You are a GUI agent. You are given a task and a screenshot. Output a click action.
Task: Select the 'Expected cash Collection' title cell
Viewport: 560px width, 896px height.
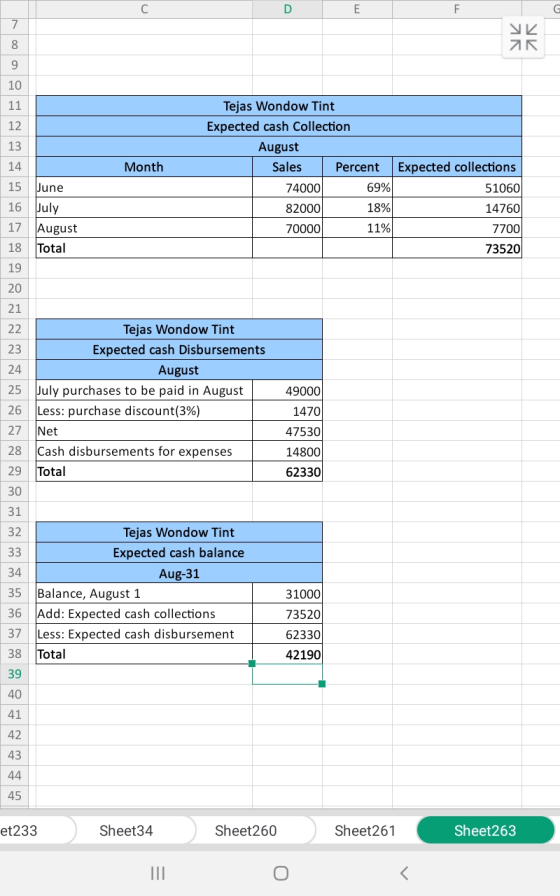[279, 126]
